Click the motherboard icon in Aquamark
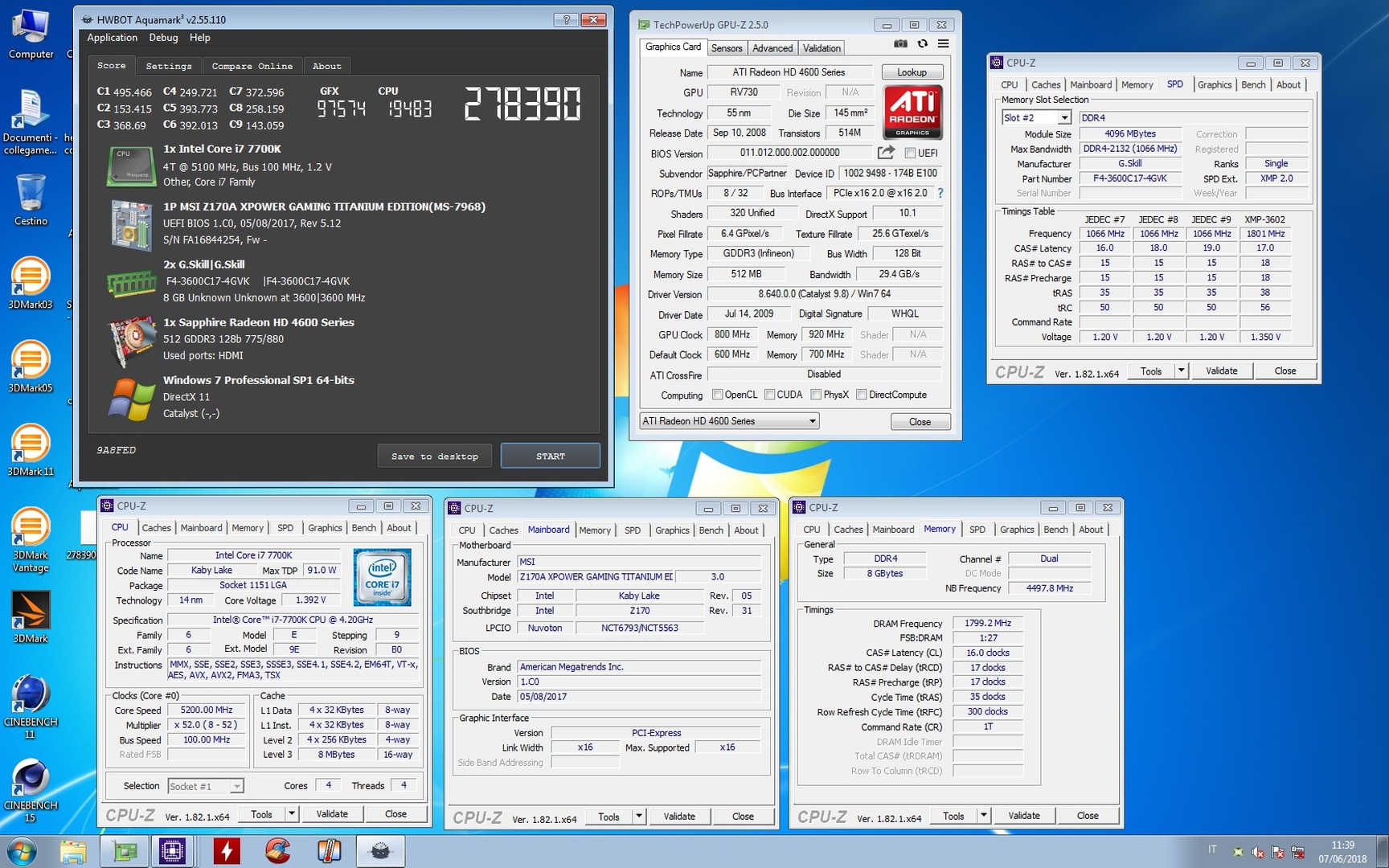 coord(132,224)
